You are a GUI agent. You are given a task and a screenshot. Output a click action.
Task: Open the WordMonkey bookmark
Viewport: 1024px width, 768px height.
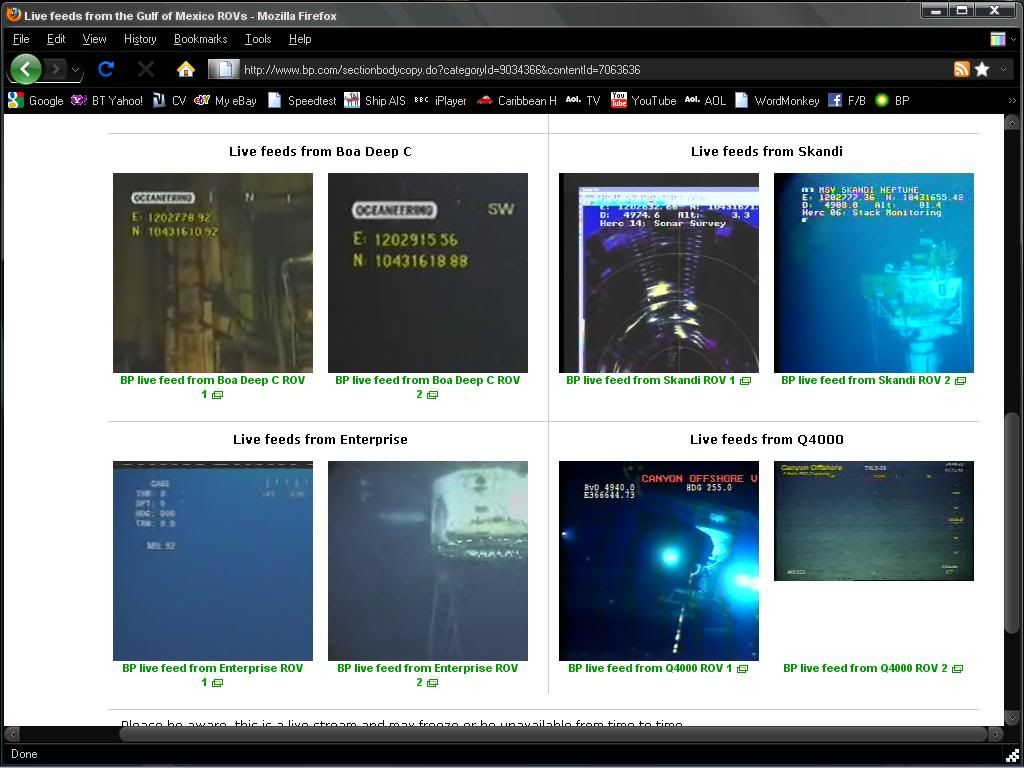tap(777, 101)
